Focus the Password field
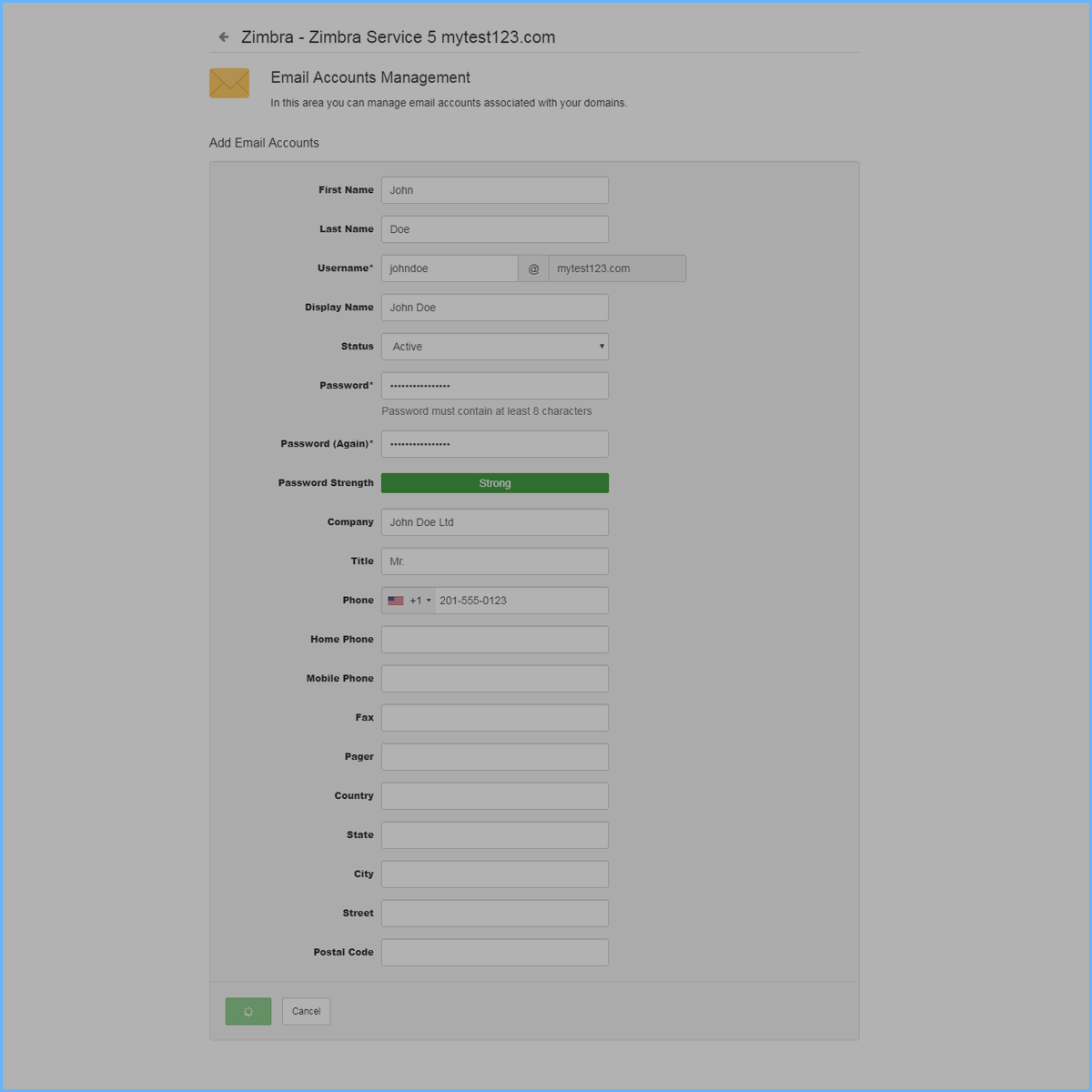Screen dimensions: 1092x1092 495,386
